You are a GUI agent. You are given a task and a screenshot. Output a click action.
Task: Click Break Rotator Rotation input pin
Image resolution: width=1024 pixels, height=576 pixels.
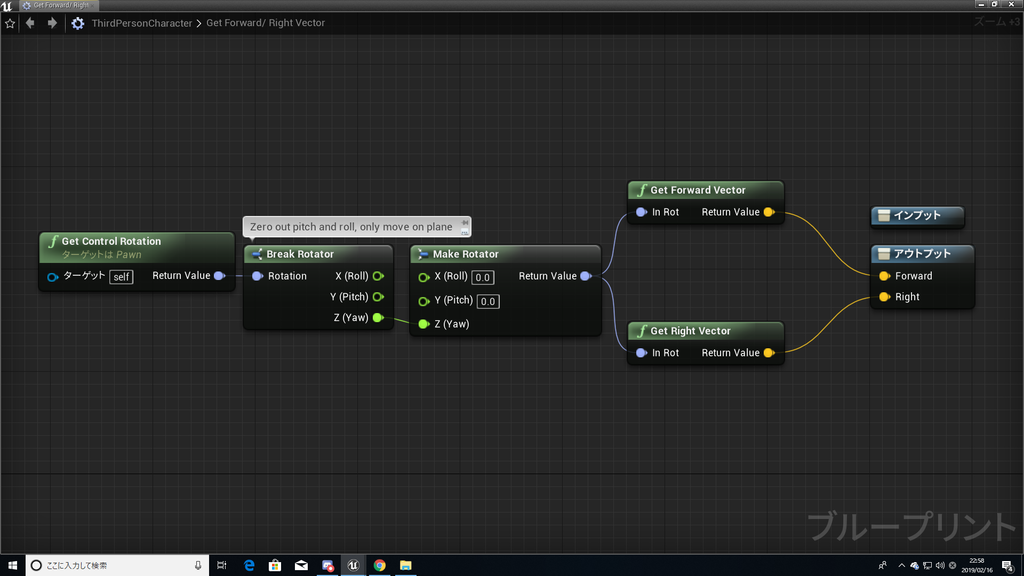257,276
